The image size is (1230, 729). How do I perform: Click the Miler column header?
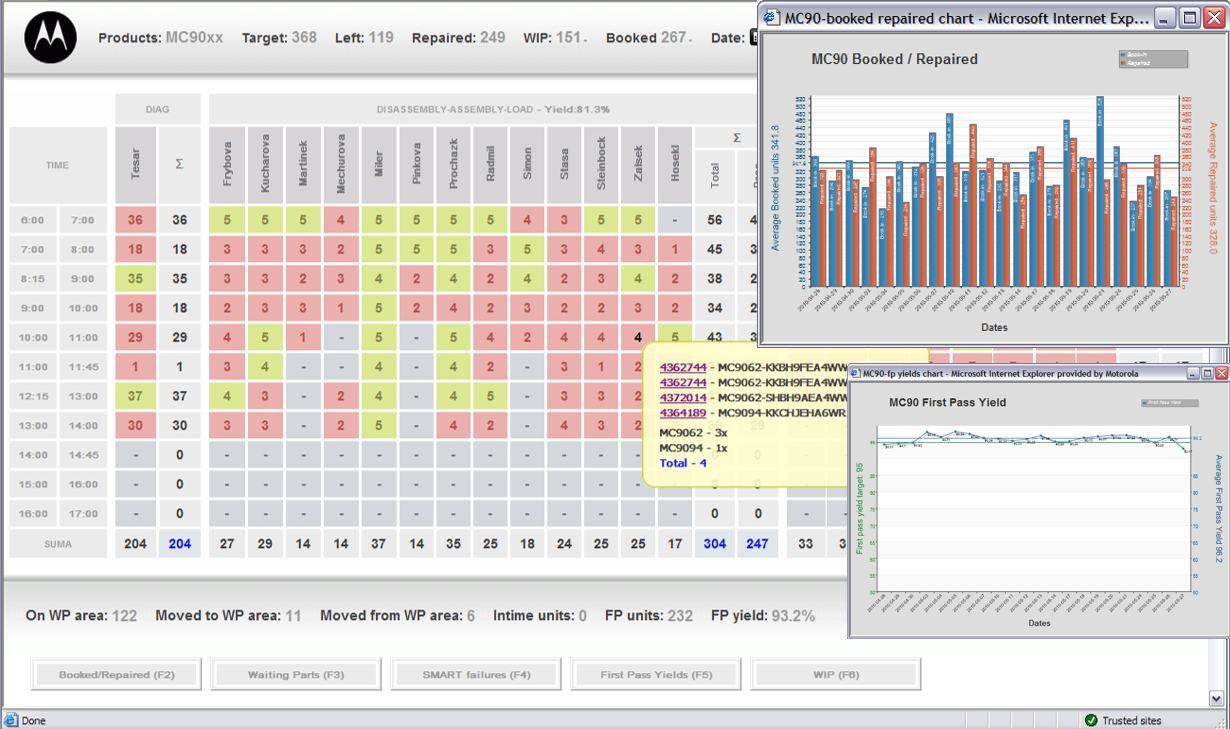379,165
